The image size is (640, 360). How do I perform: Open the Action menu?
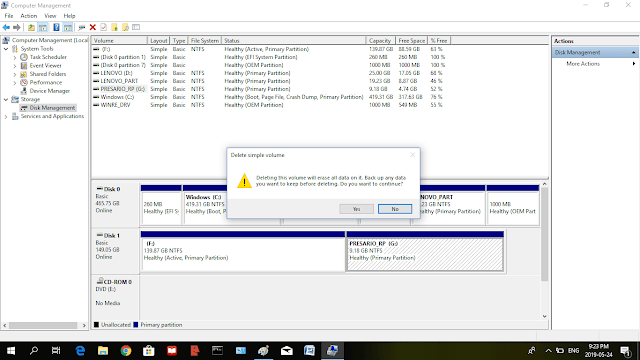(29, 16)
